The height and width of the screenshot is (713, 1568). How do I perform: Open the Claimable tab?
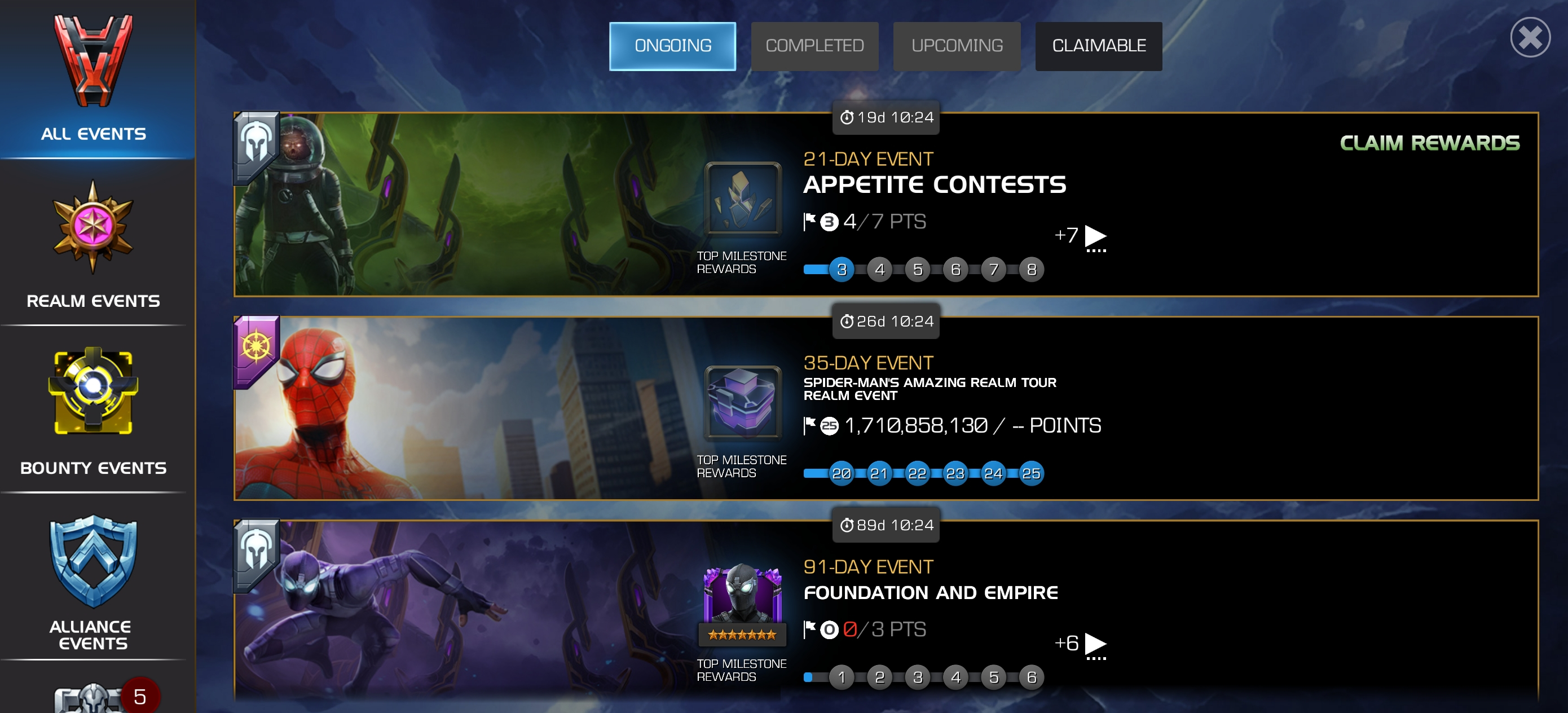click(1099, 46)
